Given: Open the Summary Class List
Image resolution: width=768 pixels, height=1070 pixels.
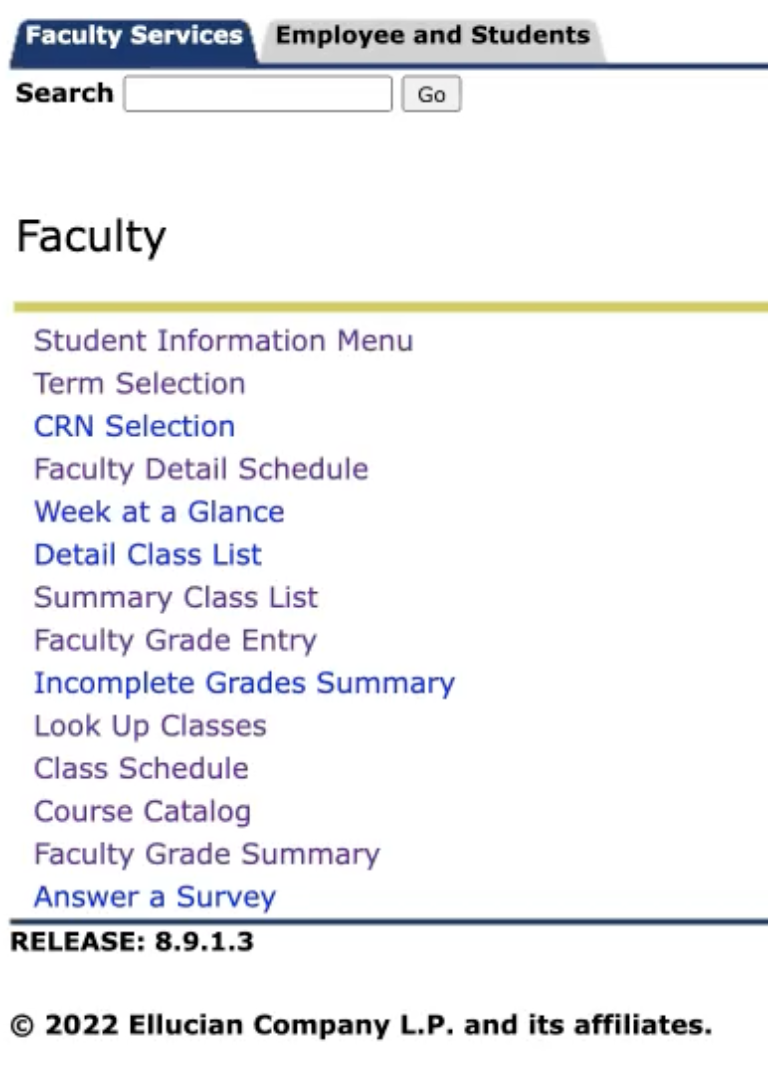Looking at the screenshot, I should 176,598.
